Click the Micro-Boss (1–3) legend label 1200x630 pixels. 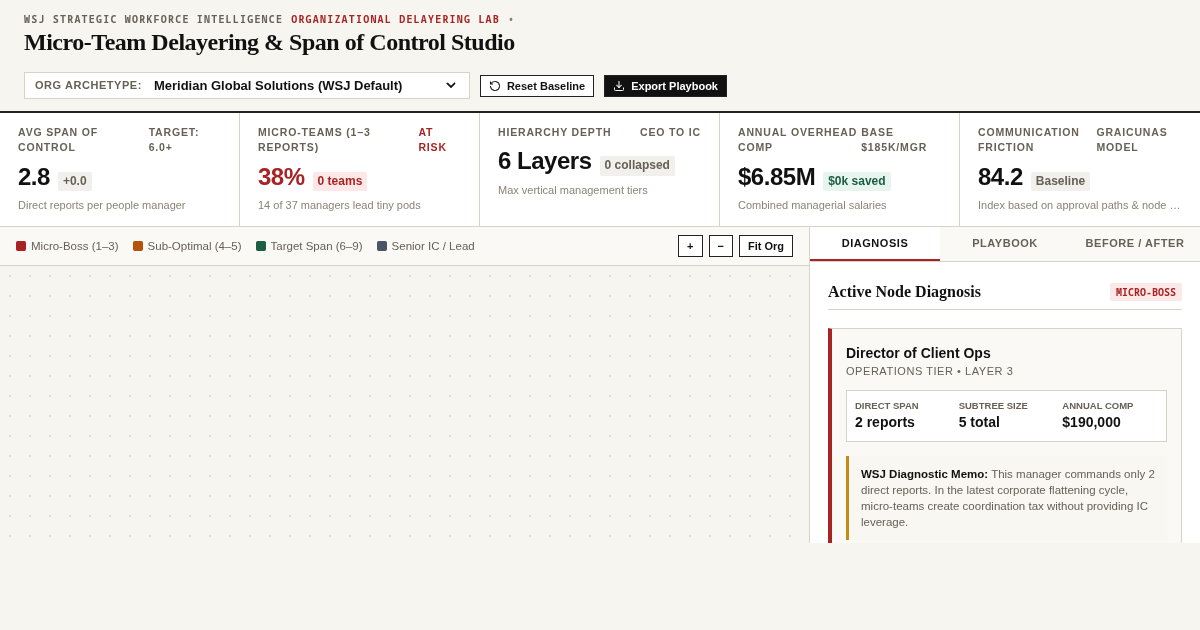tap(74, 246)
